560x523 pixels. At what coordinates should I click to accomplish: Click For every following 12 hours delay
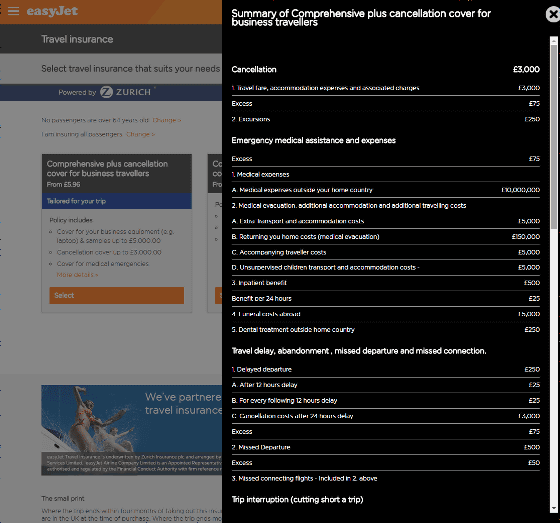tap(386, 400)
